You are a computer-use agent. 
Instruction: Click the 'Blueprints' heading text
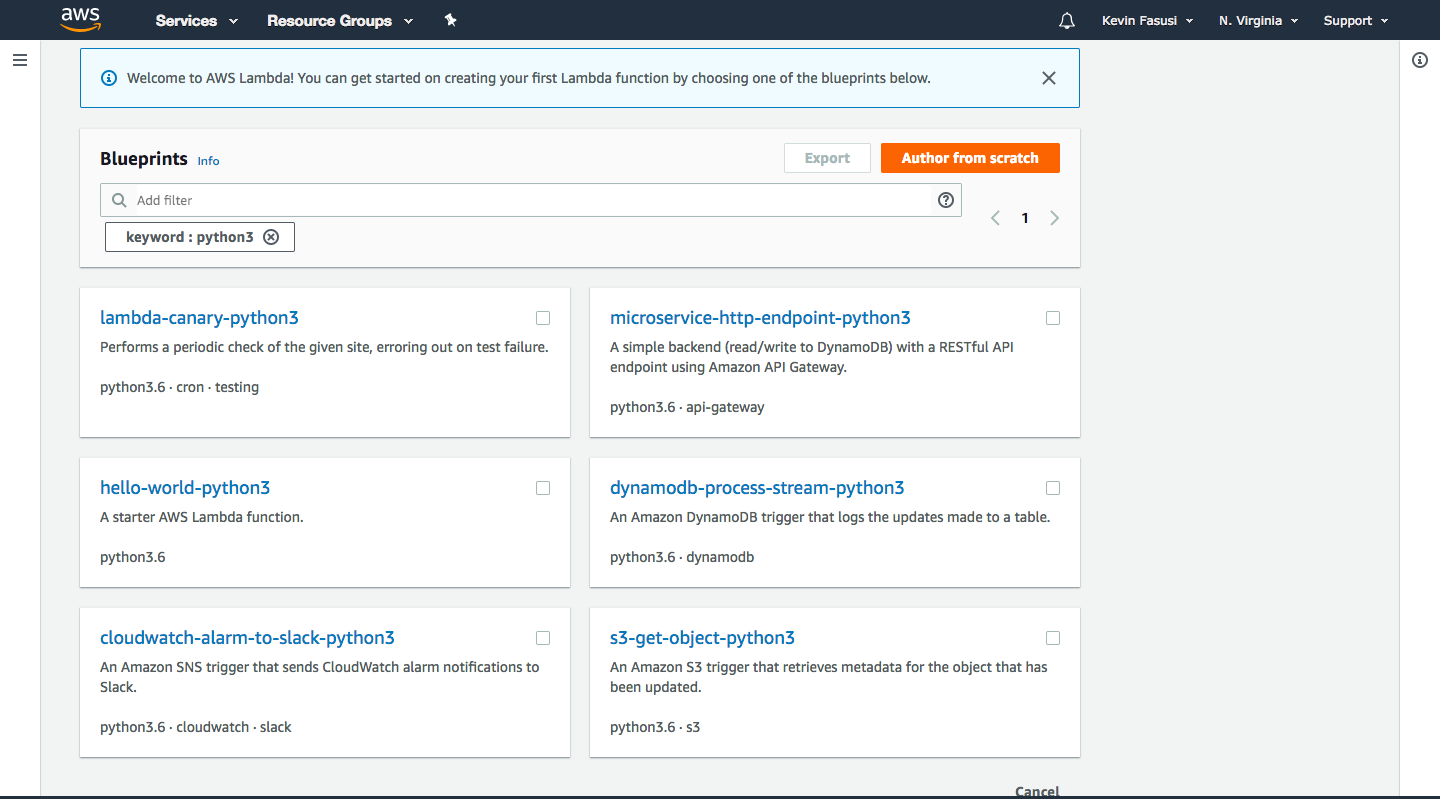pyautogui.click(x=144, y=159)
